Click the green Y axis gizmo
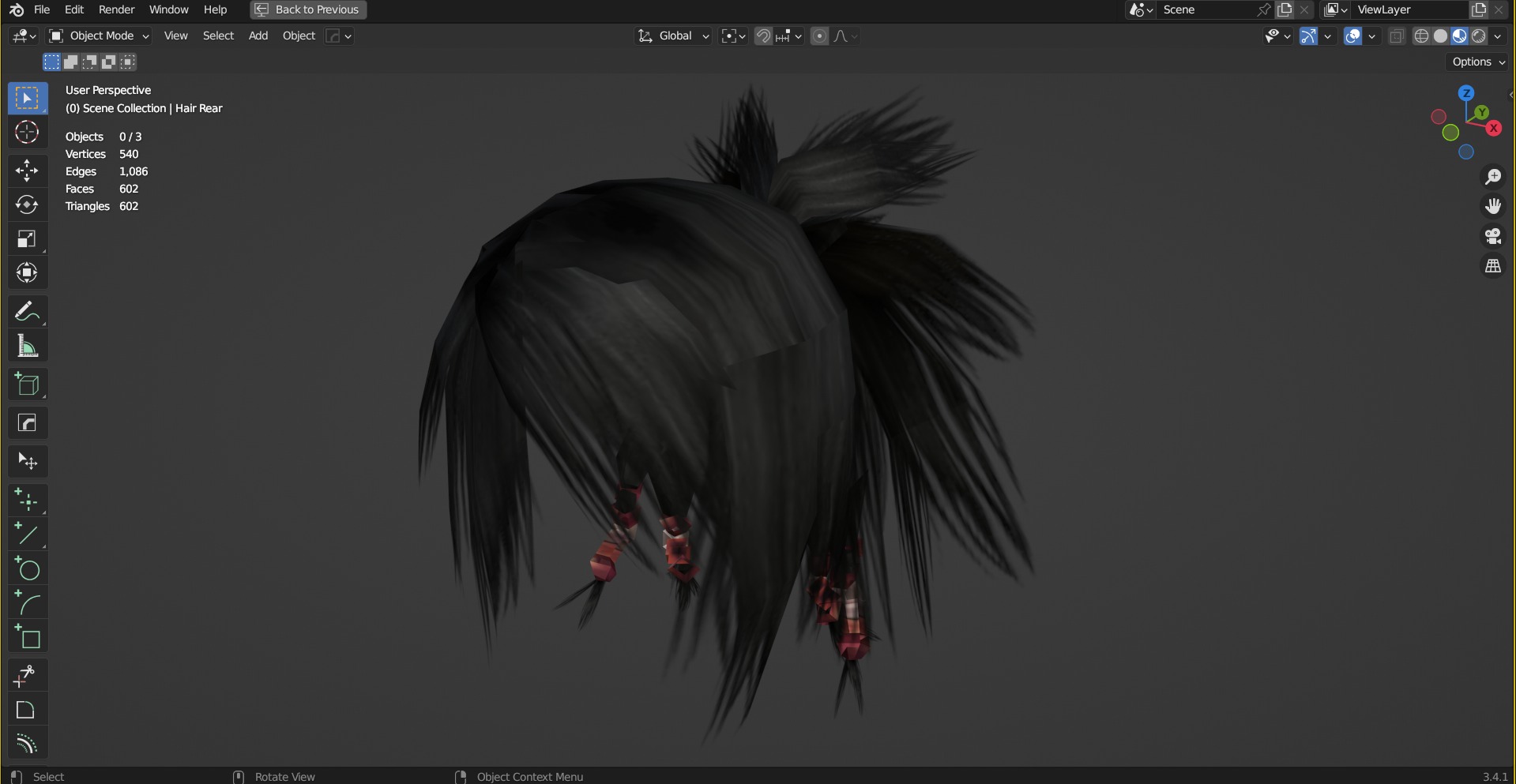Viewport: 1516px width, 784px height. pyautogui.click(x=1482, y=112)
